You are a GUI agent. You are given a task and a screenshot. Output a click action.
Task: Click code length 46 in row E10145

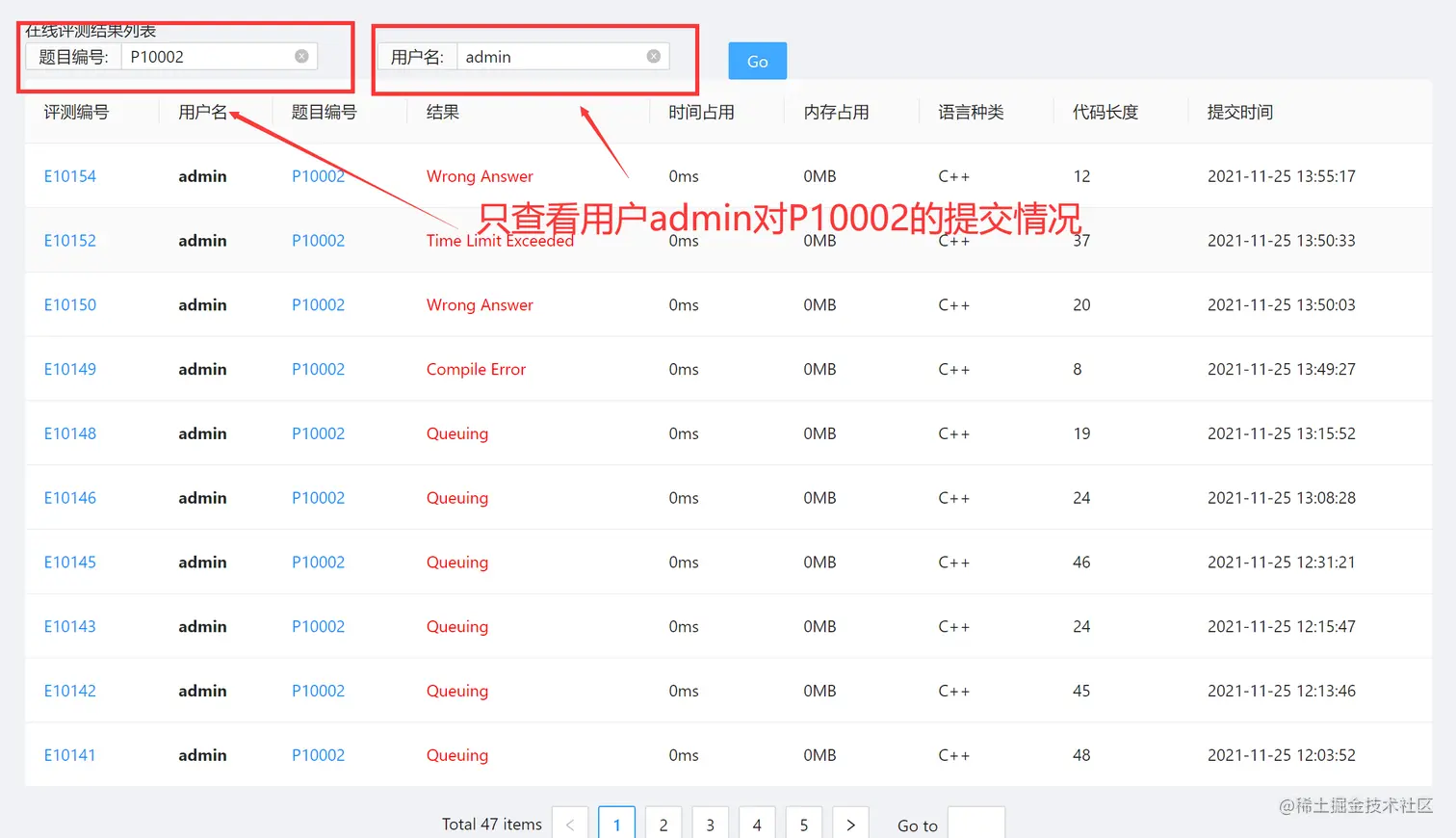coord(1082,563)
